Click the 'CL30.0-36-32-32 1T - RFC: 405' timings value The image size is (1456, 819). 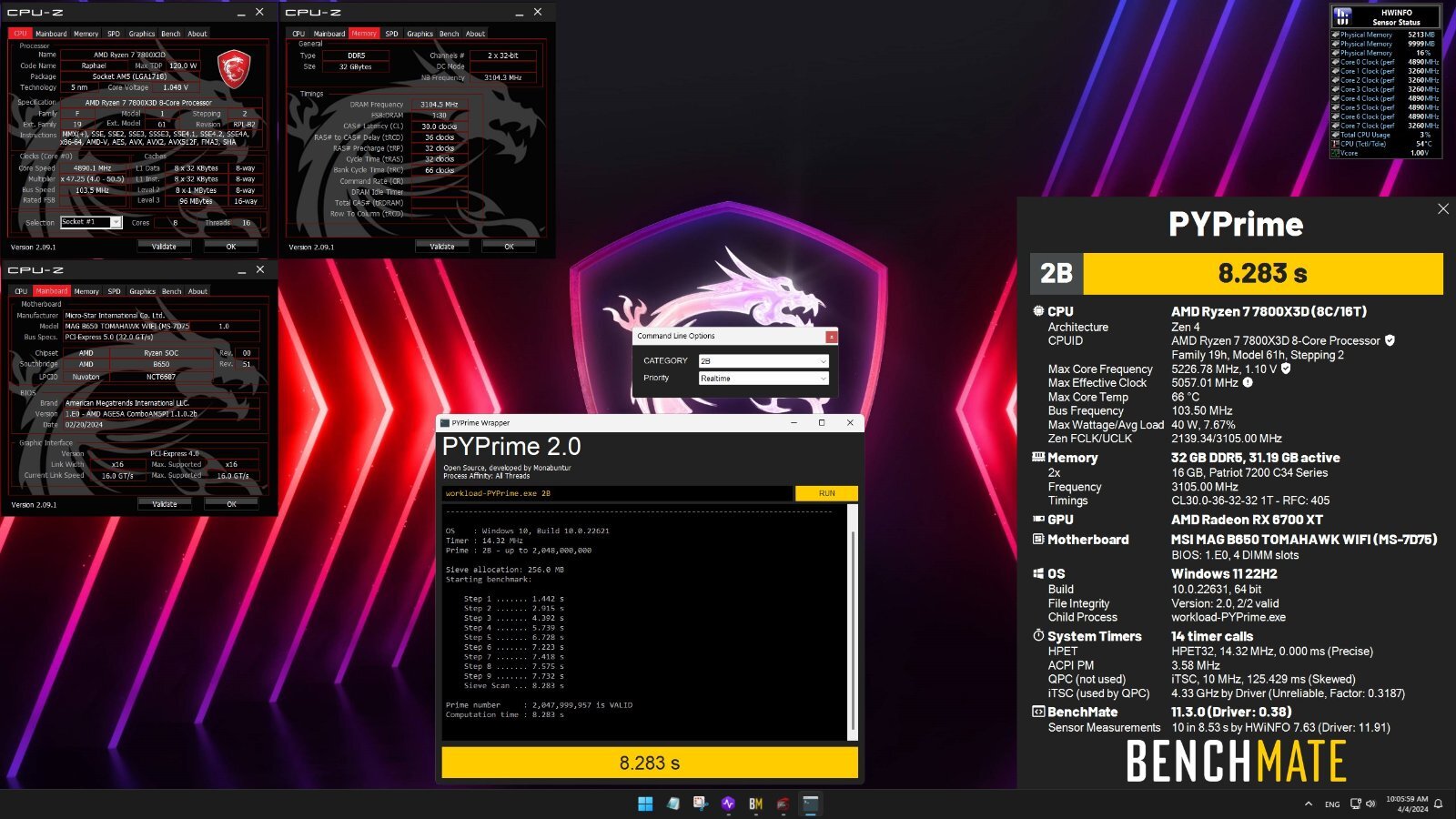pos(1250,500)
